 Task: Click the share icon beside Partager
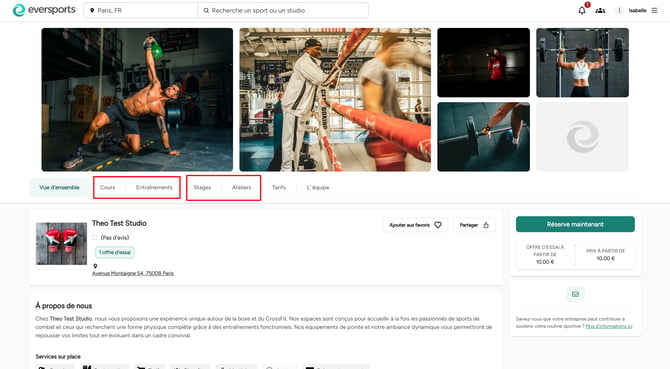(x=486, y=225)
